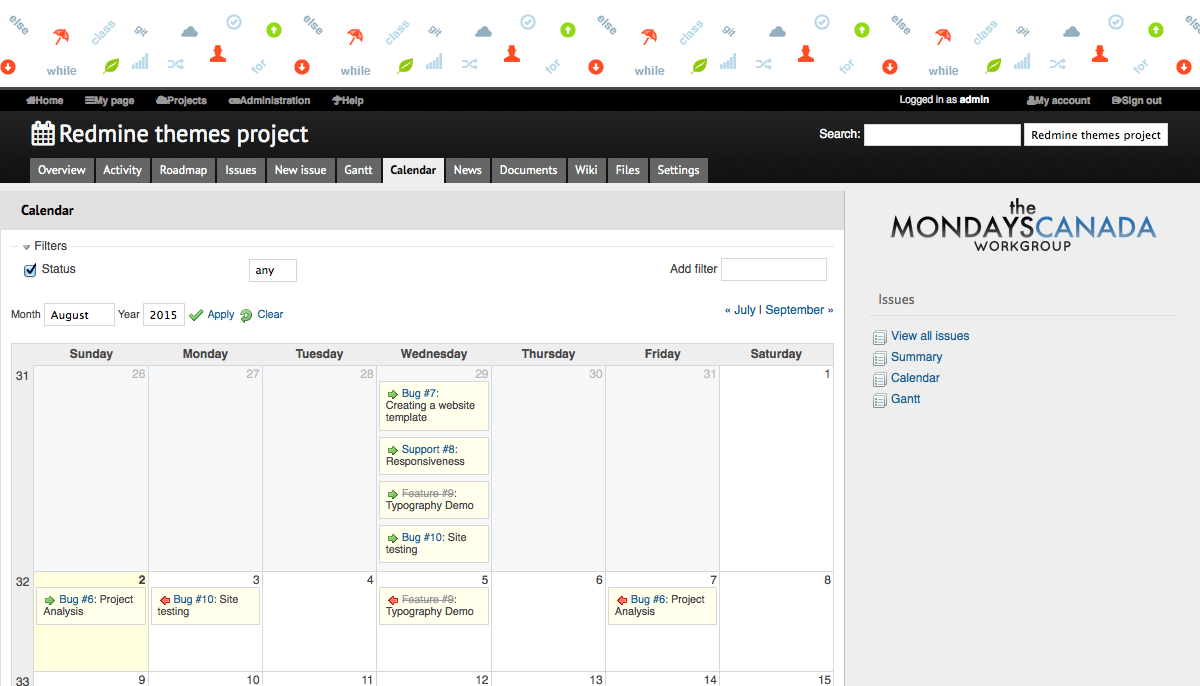This screenshot has height=686, width=1200.
Task: Open Bug #10 on Wednesday 29
Action: (x=423, y=538)
